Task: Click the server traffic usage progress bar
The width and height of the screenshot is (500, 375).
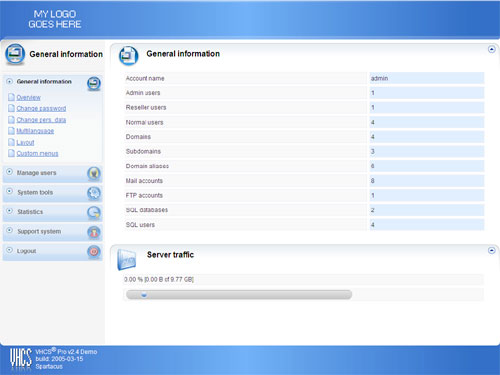Action: (x=239, y=295)
